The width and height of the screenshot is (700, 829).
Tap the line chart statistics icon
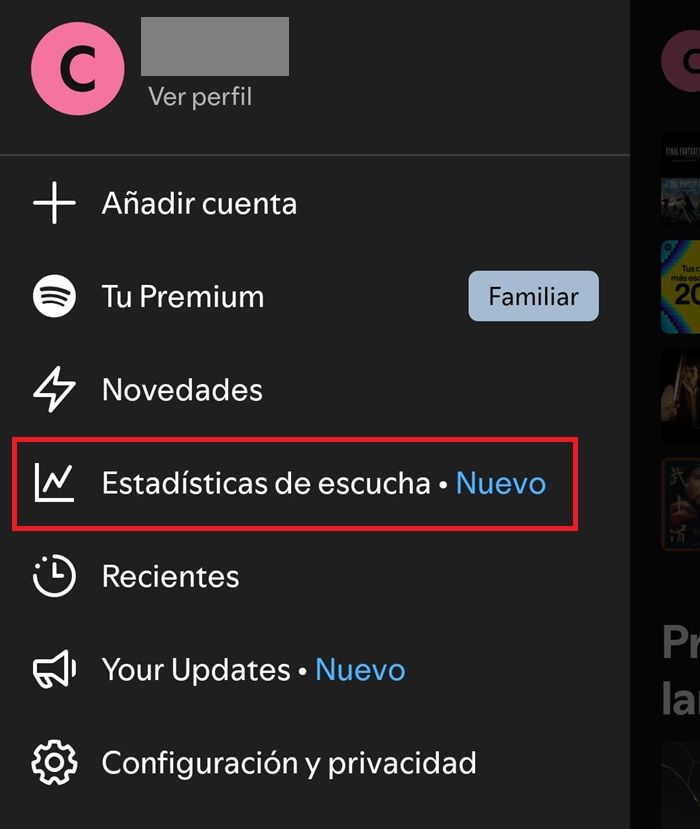click(x=54, y=482)
